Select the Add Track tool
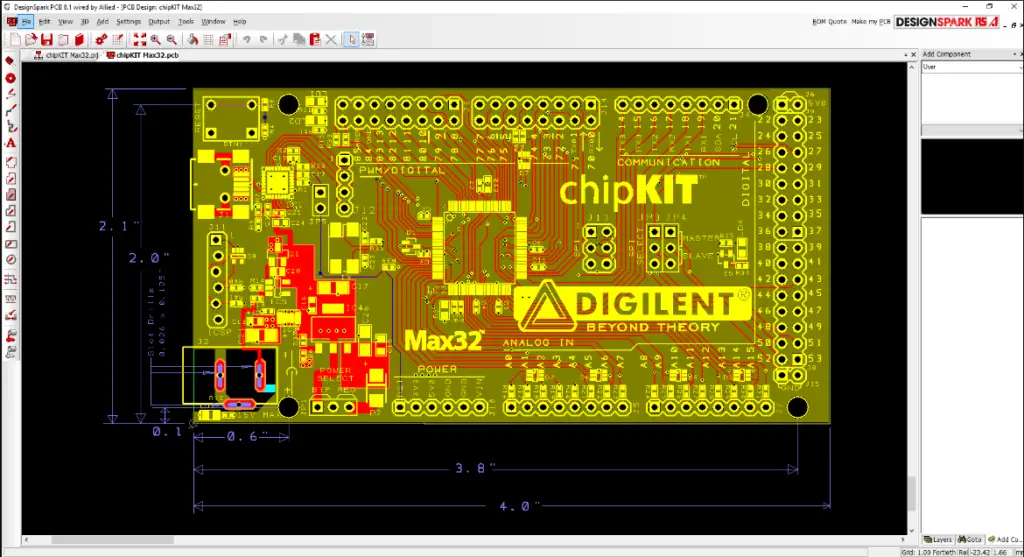Screen dimensions: 1024x557 pos(10,111)
